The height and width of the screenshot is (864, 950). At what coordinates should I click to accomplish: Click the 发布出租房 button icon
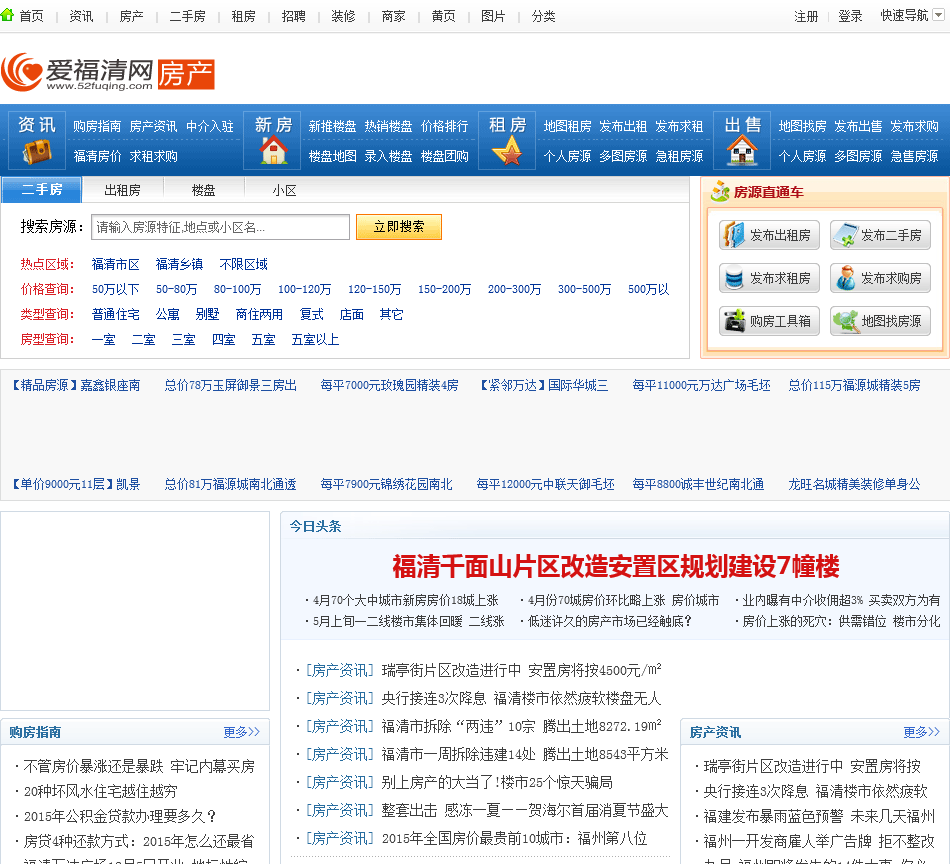pyautogui.click(x=732, y=235)
